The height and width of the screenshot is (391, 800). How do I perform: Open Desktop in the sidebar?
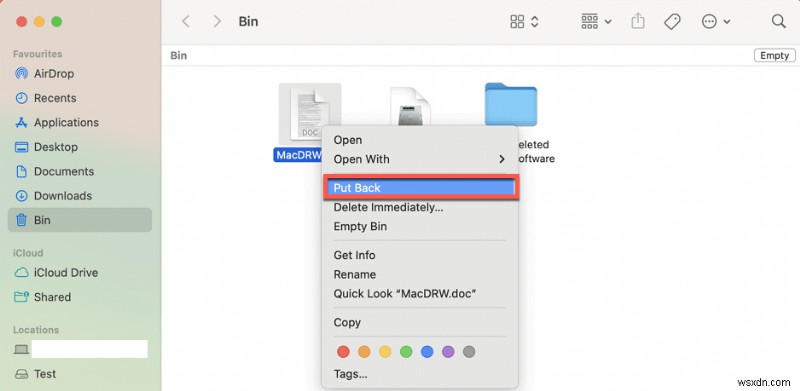(56, 147)
